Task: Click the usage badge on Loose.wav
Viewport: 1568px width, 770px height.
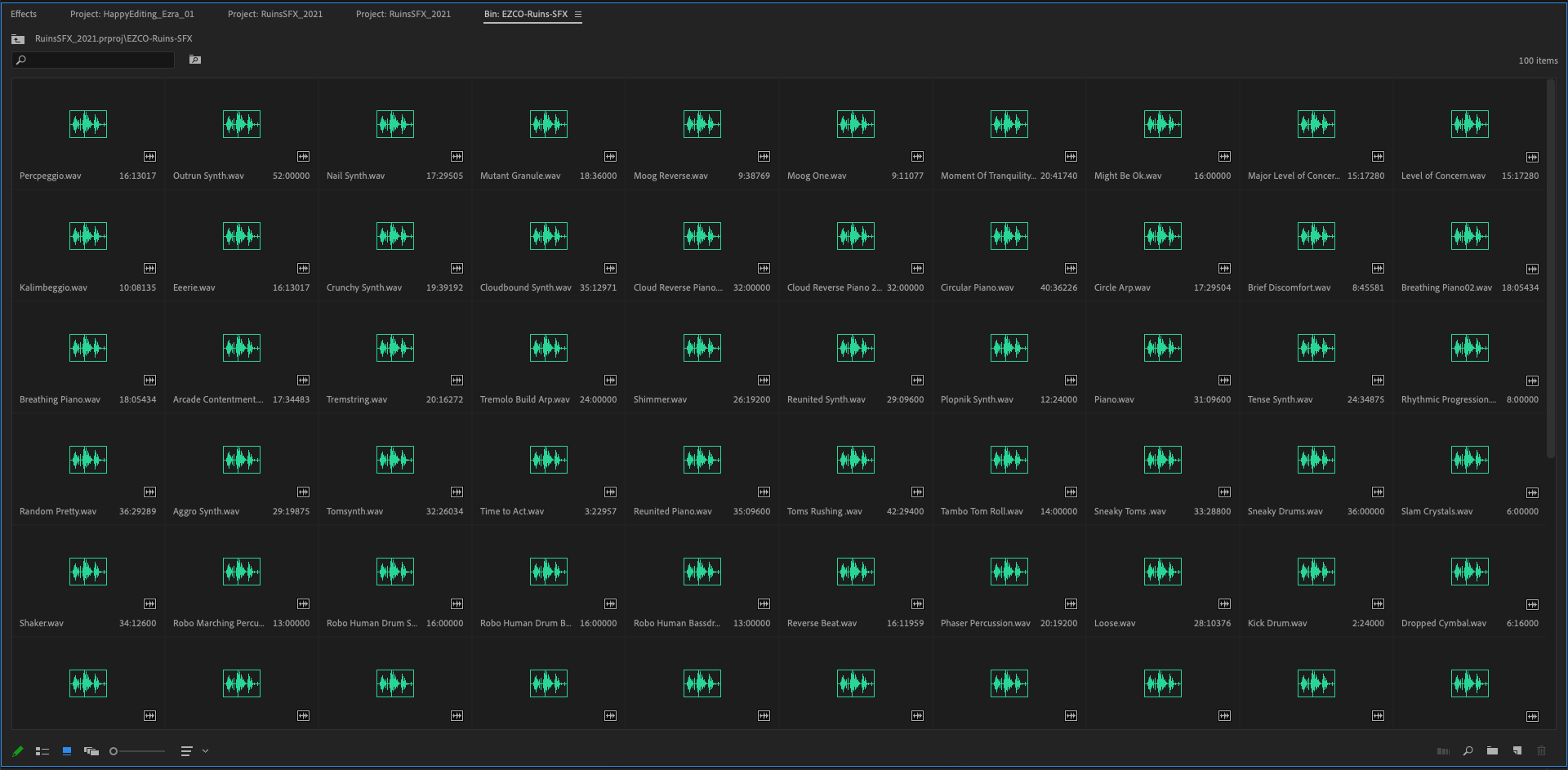Action: click(1224, 603)
